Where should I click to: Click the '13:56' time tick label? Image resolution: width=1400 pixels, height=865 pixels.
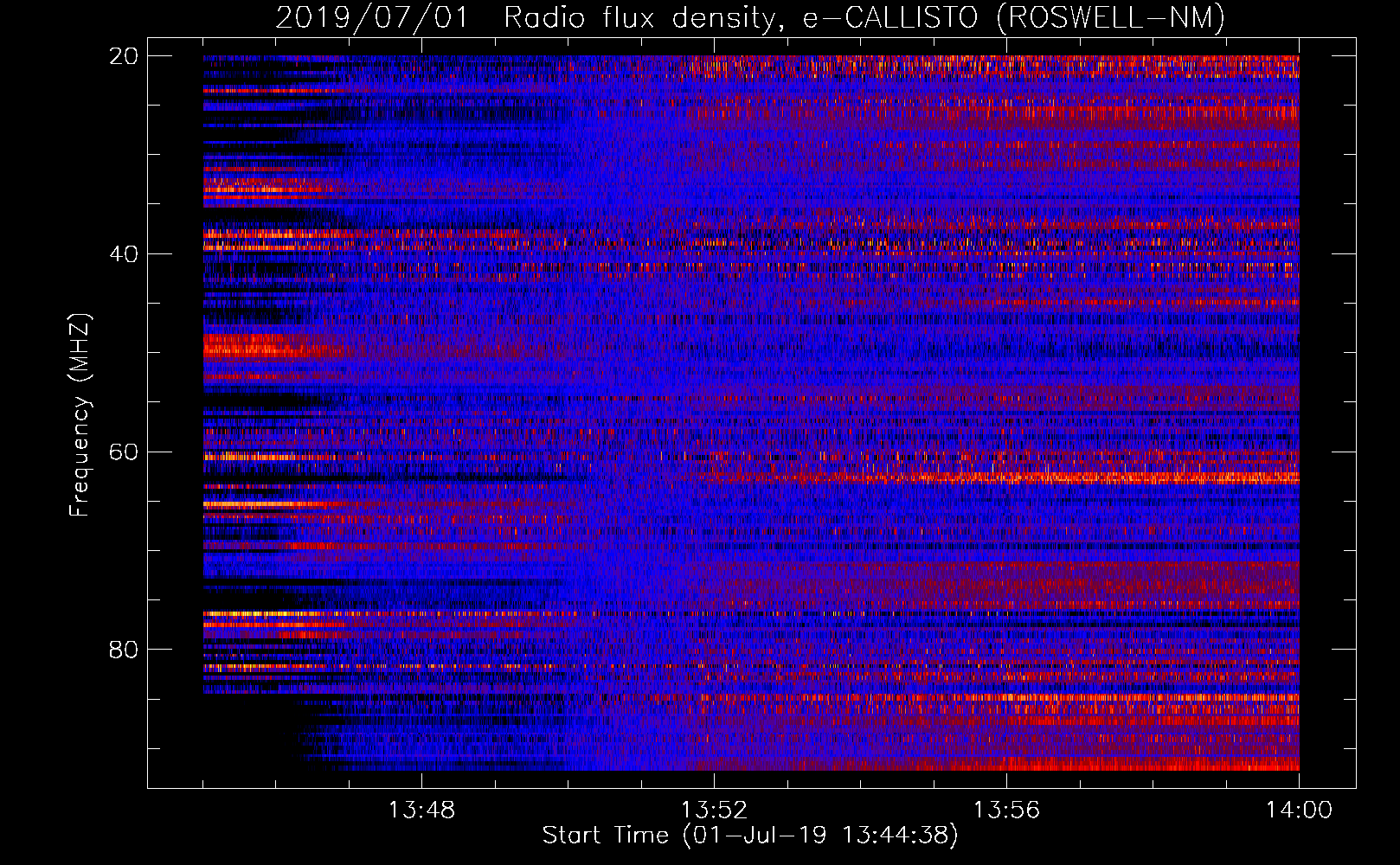point(1006,811)
